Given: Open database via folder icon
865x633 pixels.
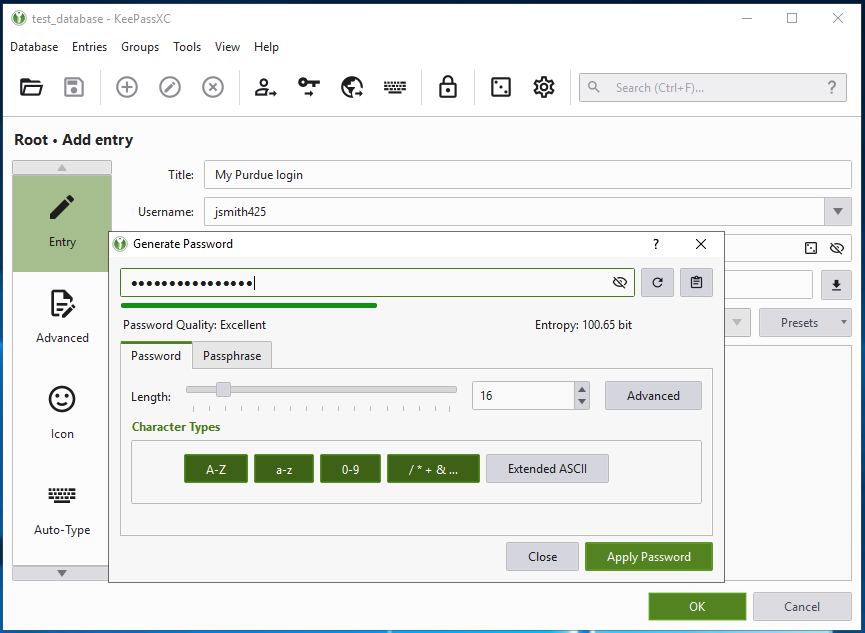Looking at the screenshot, I should click(x=31, y=87).
